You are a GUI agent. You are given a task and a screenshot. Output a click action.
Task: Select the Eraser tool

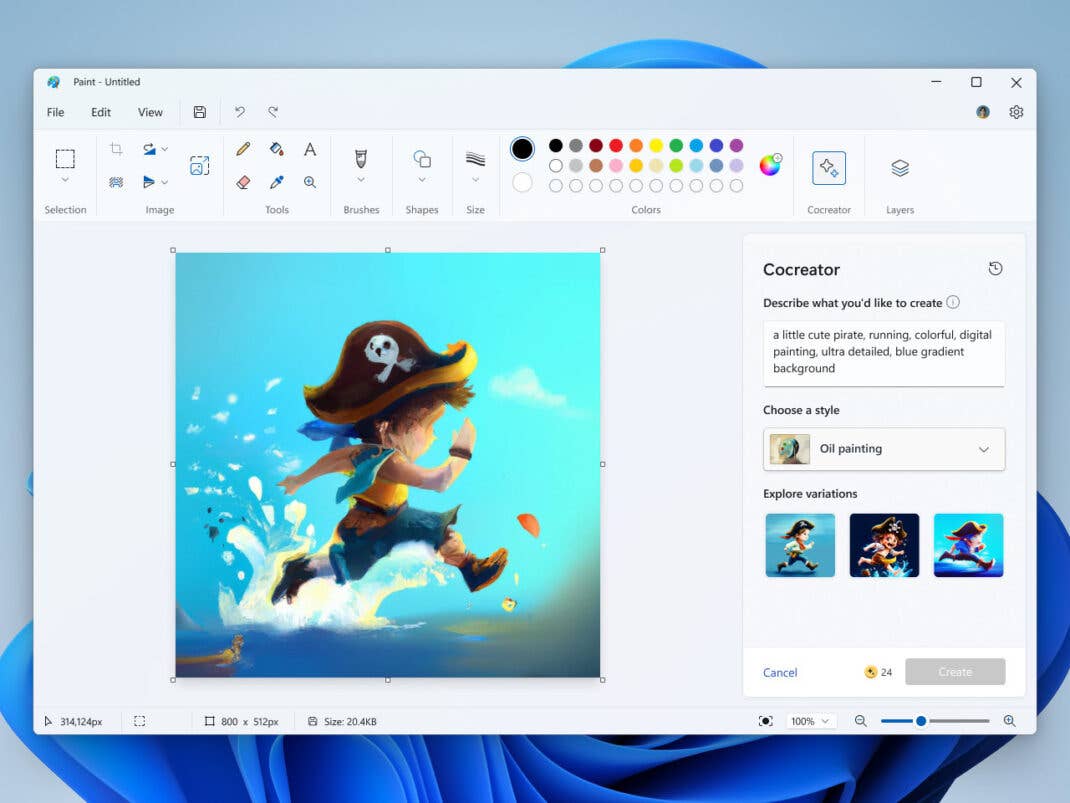[241, 181]
